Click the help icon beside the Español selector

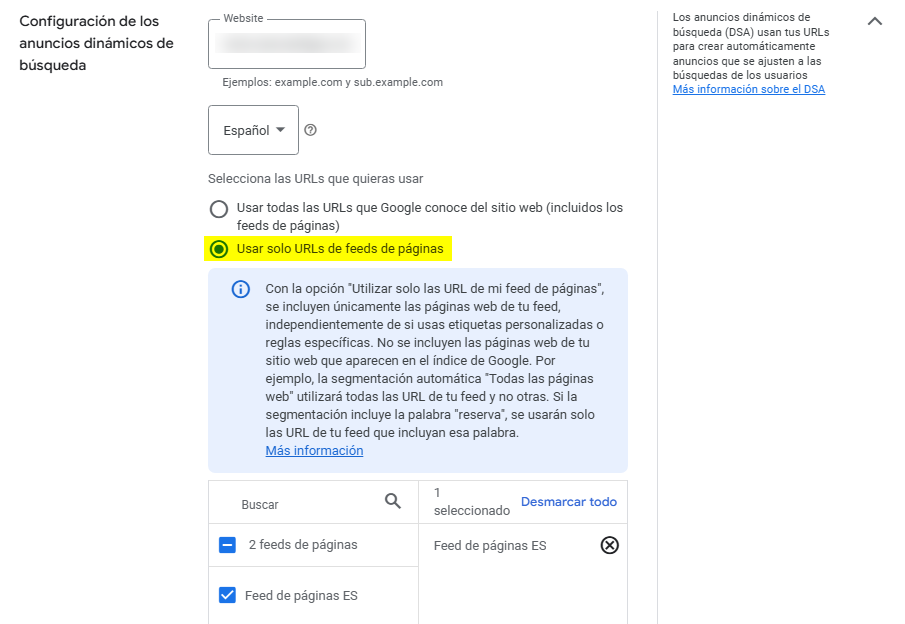pyautogui.click(x=310, y=130)
